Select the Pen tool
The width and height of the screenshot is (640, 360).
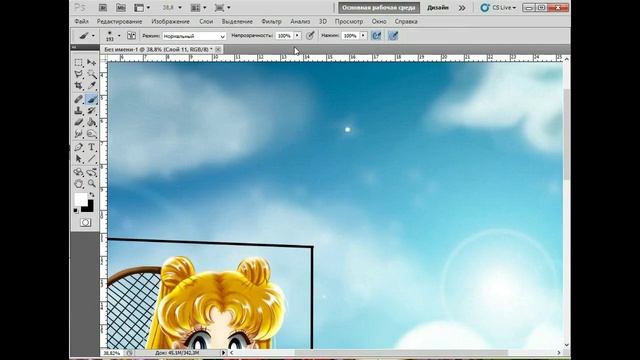point(78,147)
